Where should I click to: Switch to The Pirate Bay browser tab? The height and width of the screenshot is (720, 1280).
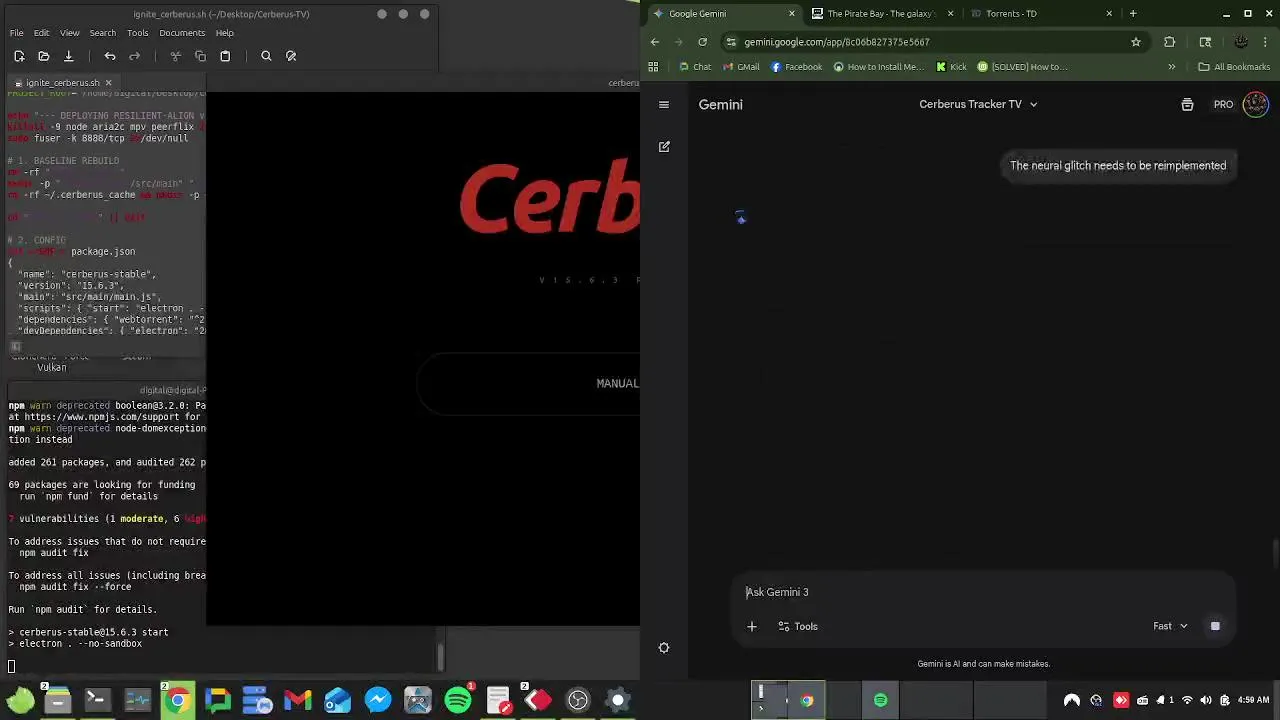point(880,14)
